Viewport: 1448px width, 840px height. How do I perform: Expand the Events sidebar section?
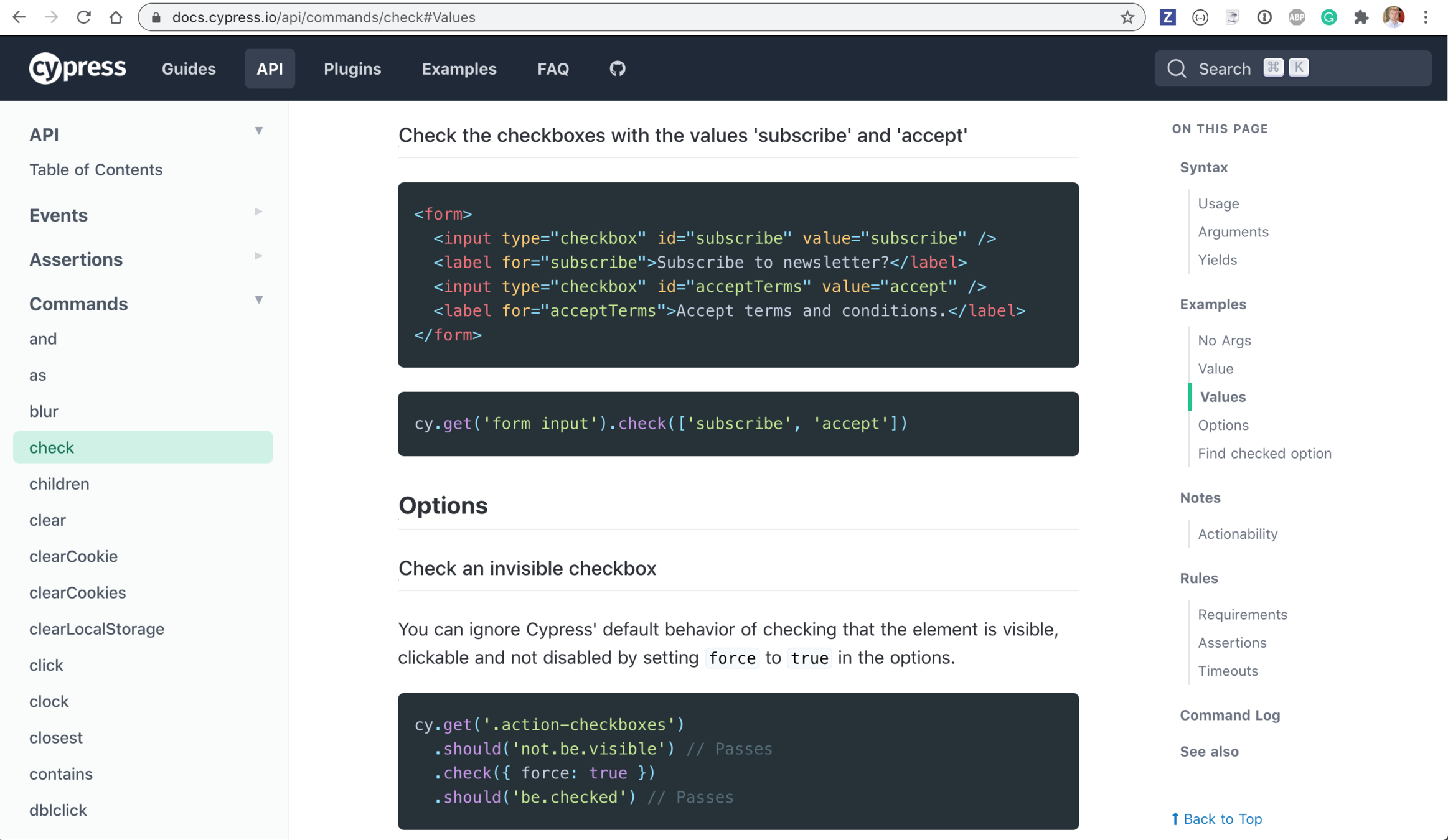(258, 212)
